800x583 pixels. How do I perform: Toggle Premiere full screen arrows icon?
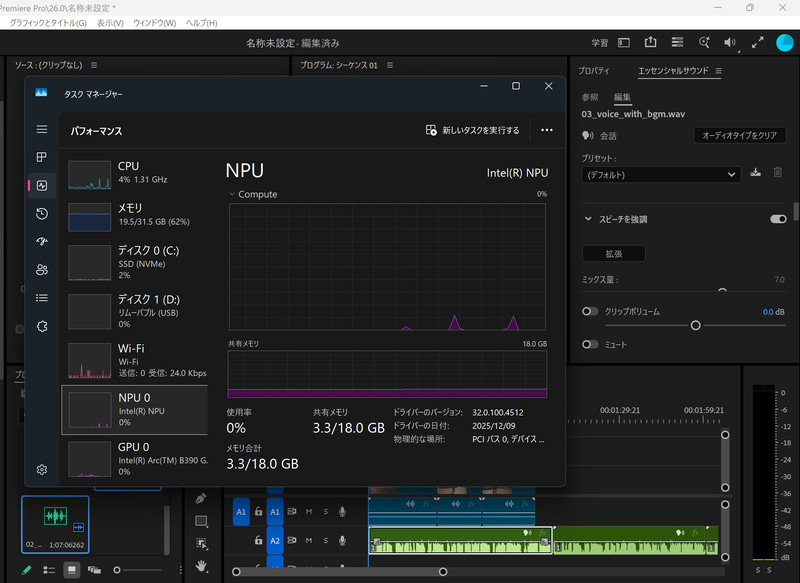tap(758, 42)
